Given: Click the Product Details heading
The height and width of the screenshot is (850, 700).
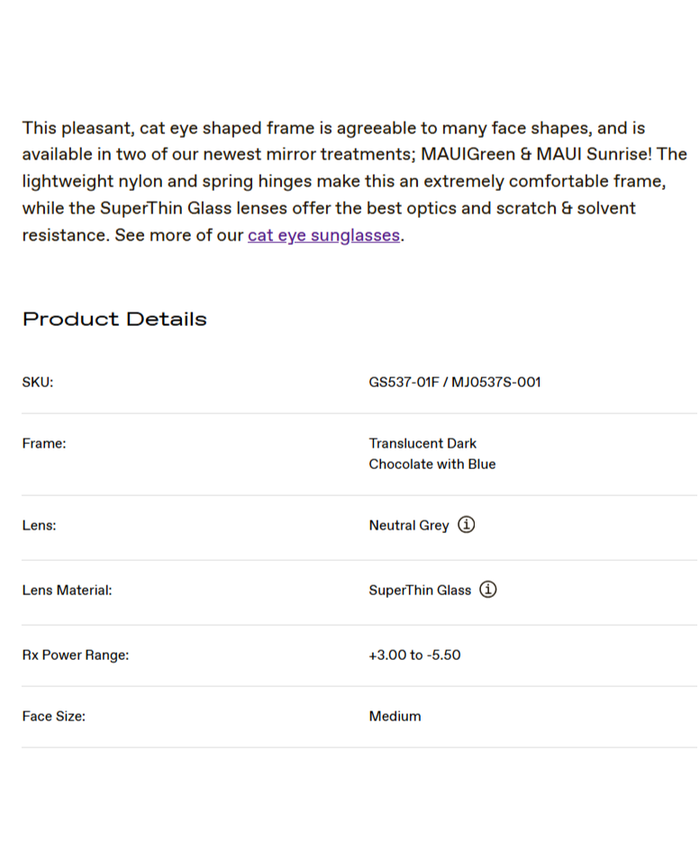Looking at the screenshot, I should [x=114, y=319].
